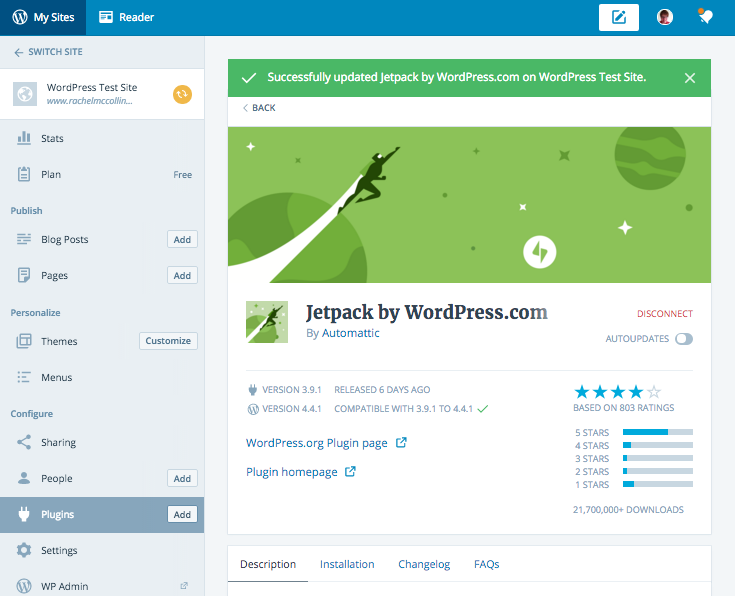
Task: Open the Plugin homepage link
Action: [x=292, y=472]
